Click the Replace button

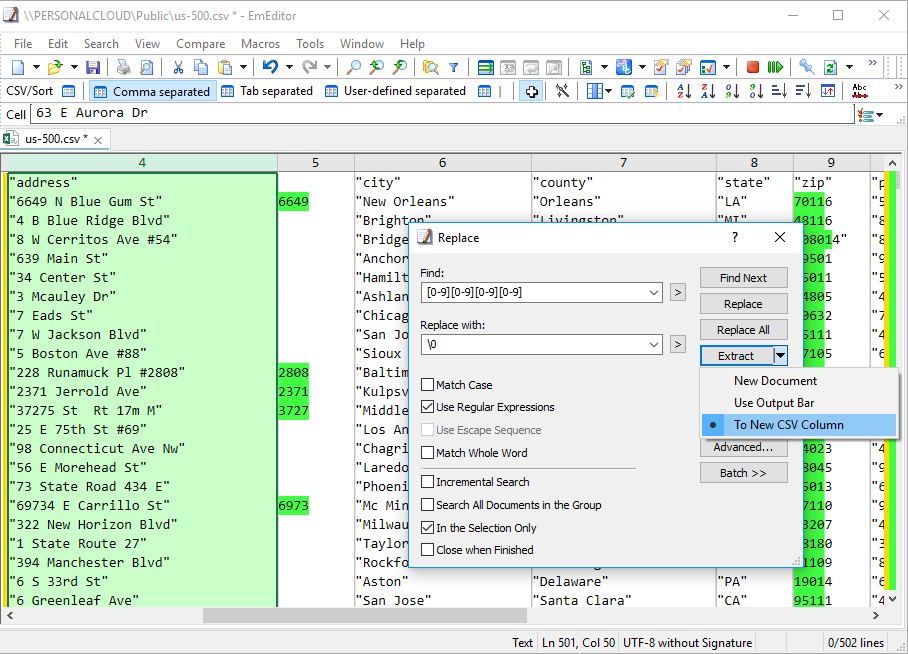click(x=744, y=304)
